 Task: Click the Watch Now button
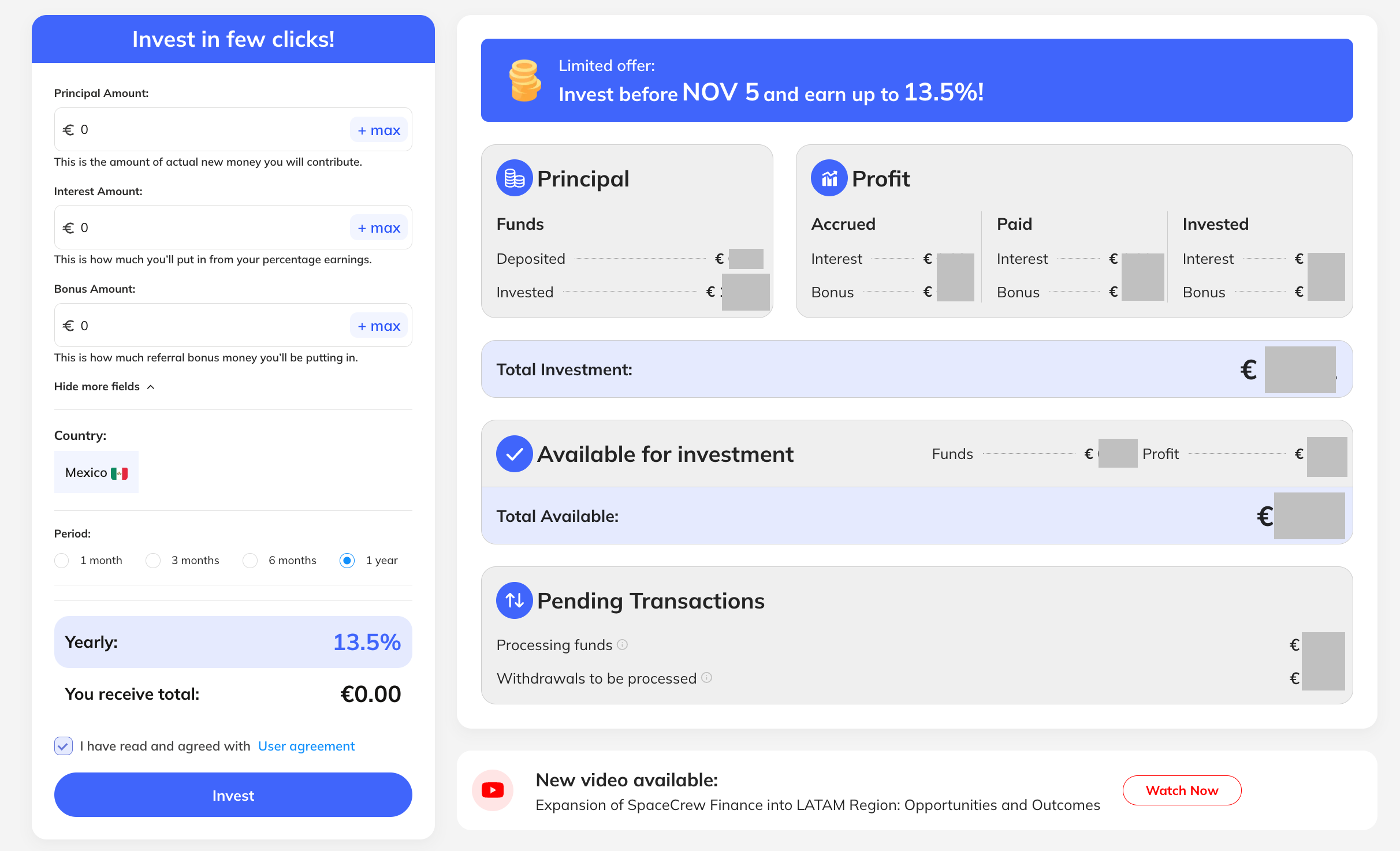1182,790
